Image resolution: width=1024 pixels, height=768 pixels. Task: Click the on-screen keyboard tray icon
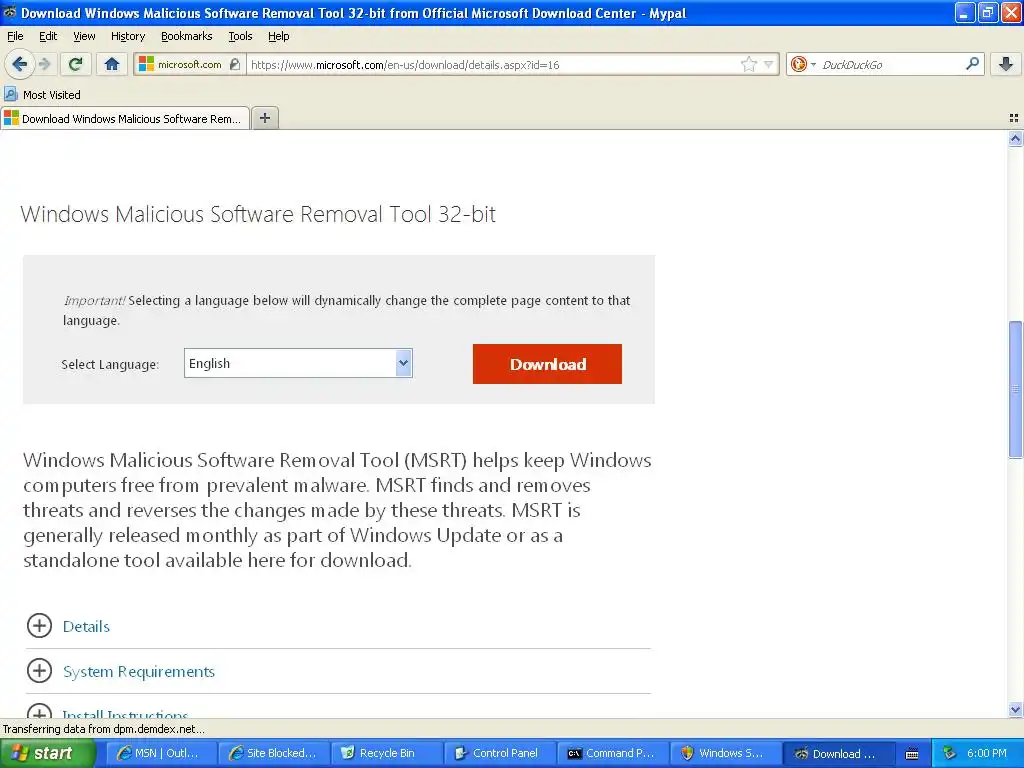pos(912,754)
